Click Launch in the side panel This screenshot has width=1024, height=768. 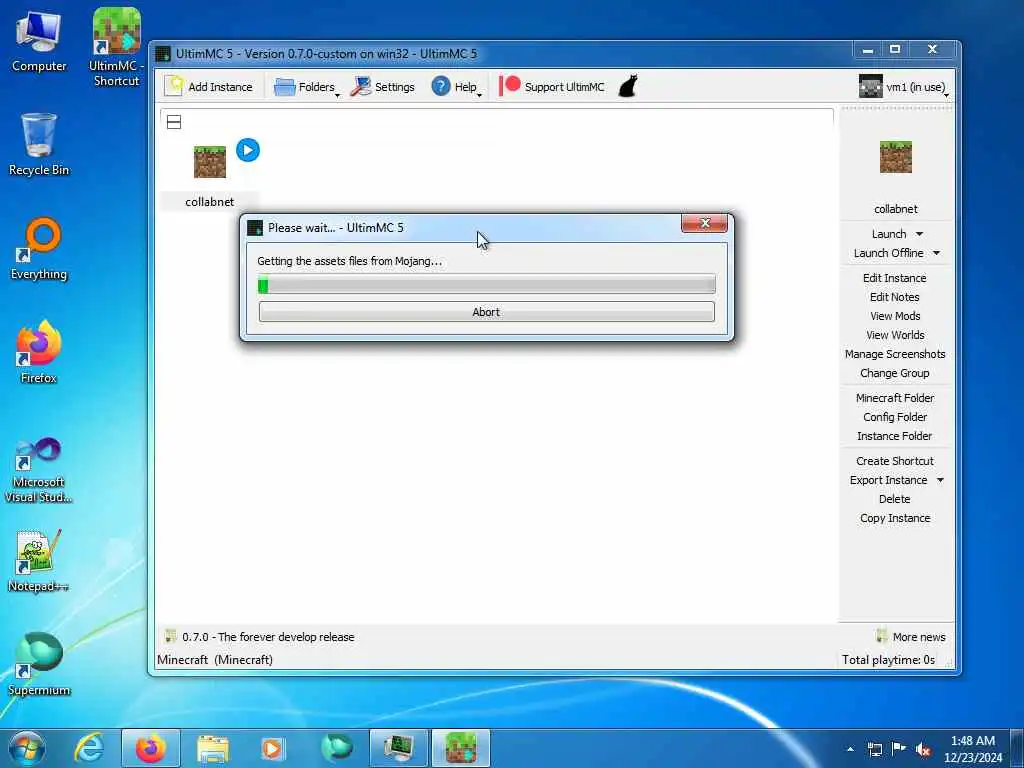click(889, 234)
